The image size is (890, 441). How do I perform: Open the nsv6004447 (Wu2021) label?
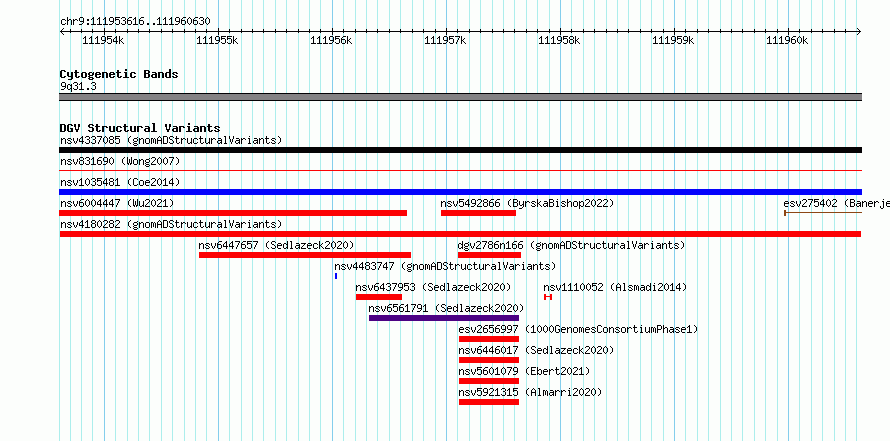pyautogui.click(x=117, y=203)
